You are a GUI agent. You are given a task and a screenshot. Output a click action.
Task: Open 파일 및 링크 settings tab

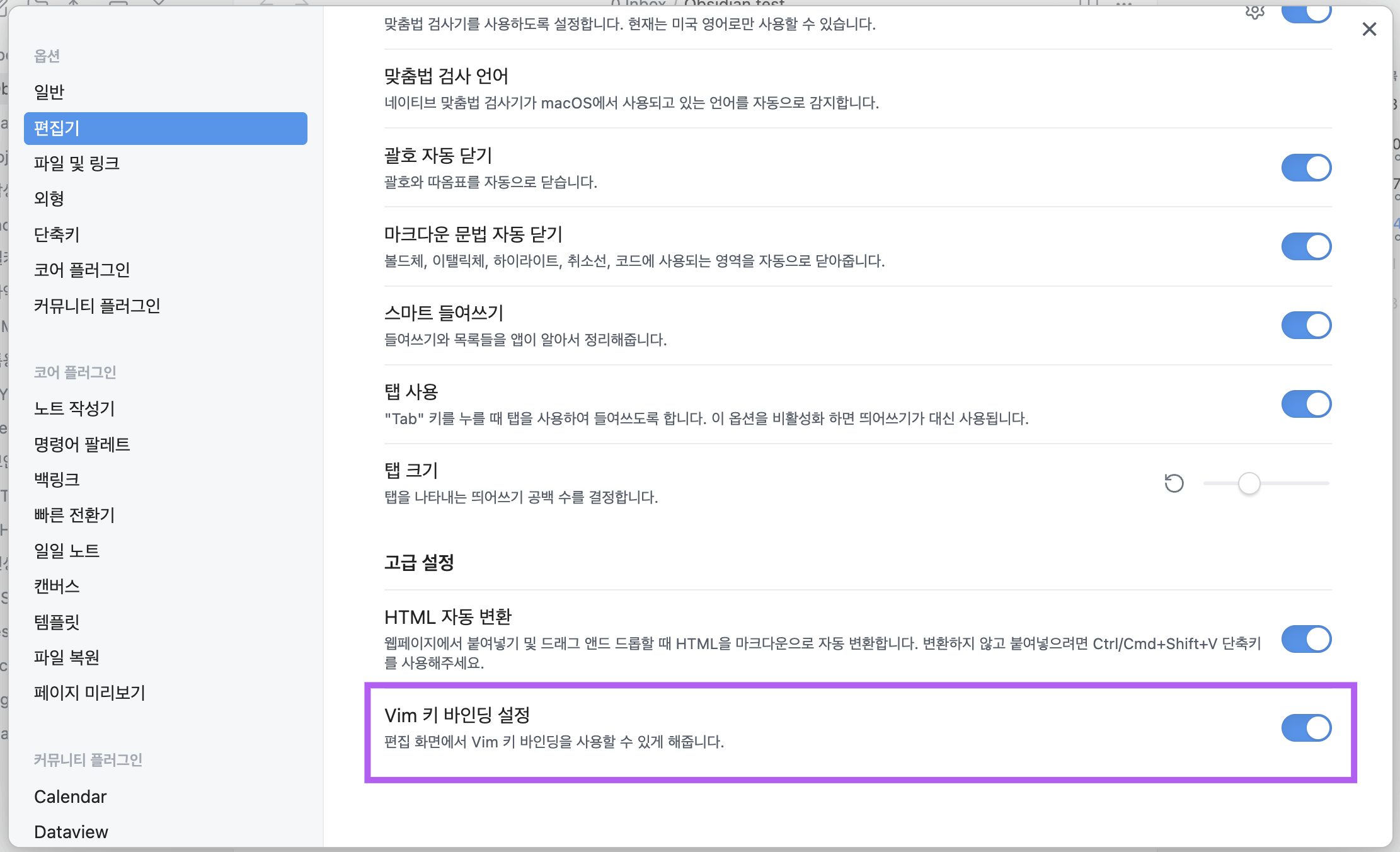[77, 163]
